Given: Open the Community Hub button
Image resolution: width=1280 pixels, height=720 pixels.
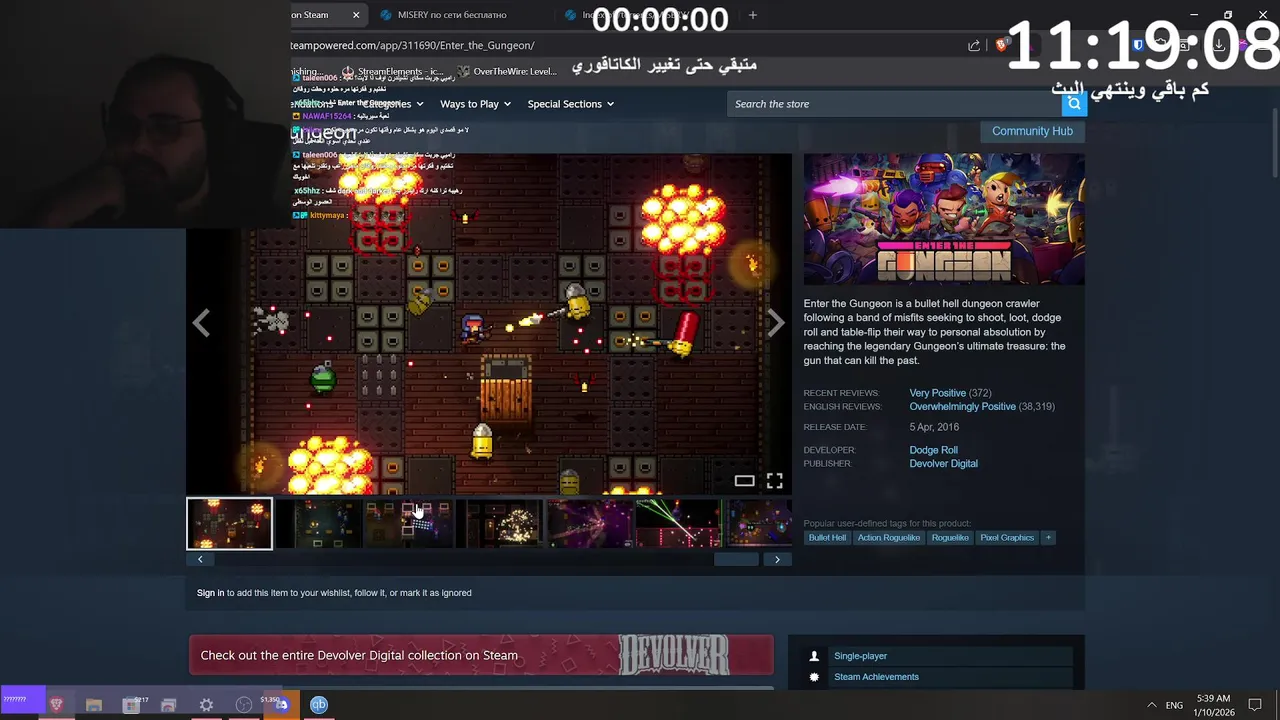Looking at the screenshot, I should pos(1032,131).
